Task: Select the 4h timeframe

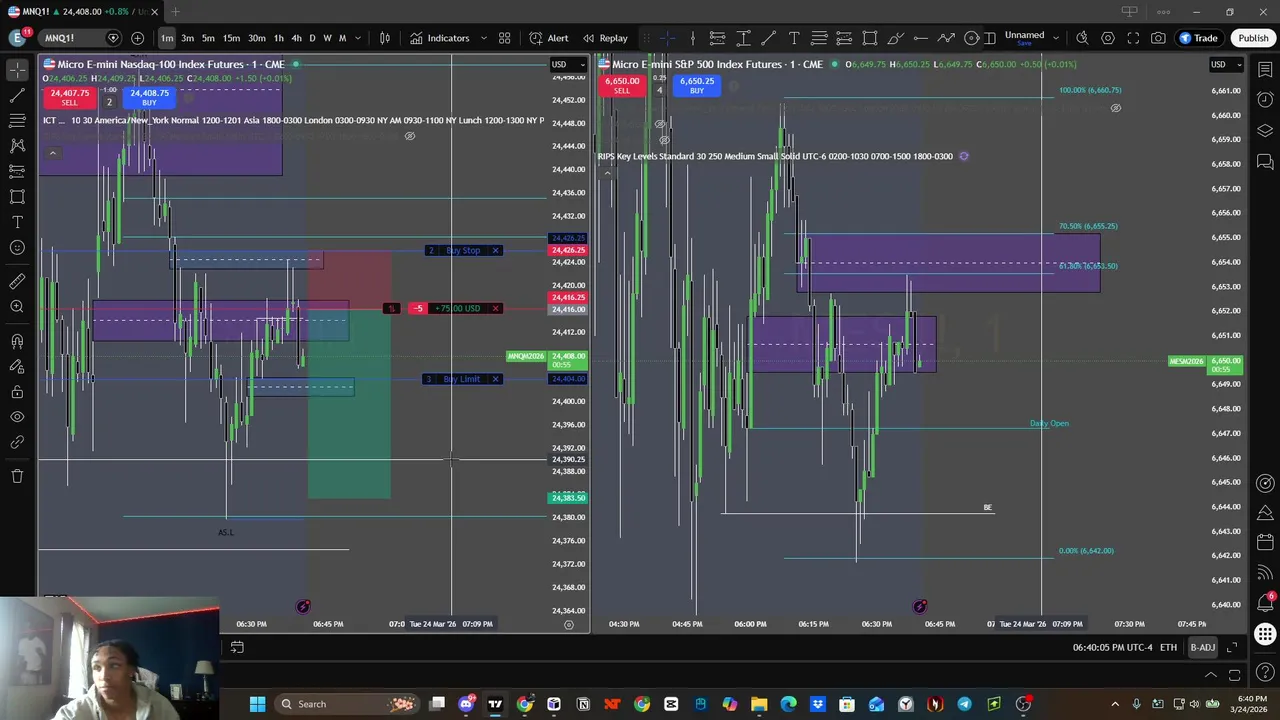Action: [296, 38]
